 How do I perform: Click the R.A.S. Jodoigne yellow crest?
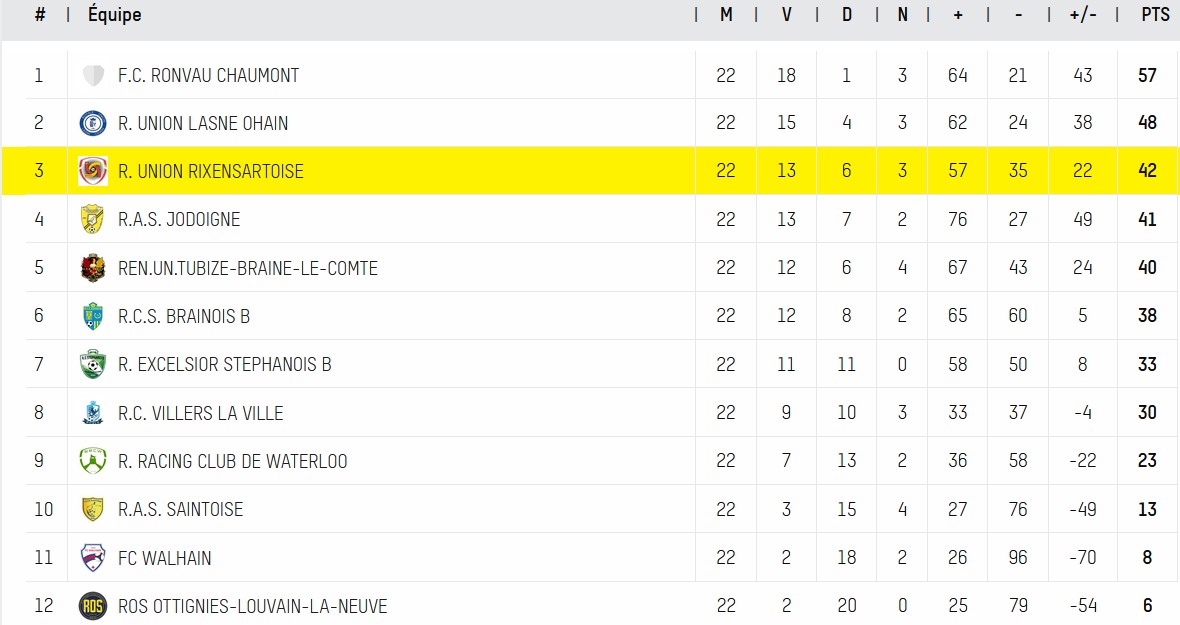pos(93,219)
